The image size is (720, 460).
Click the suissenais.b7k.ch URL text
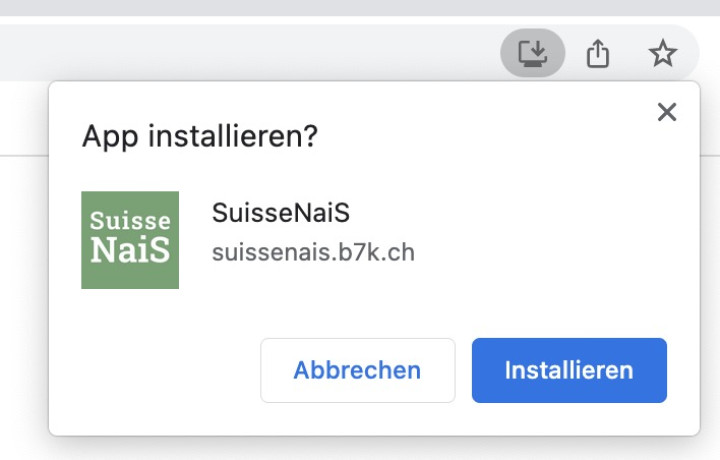click(x=313, y=252)
